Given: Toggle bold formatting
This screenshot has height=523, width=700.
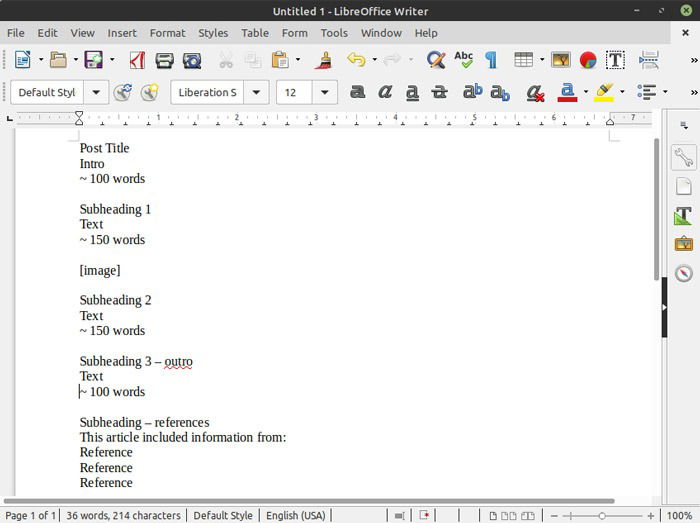Looking at the screenshot, I should [x=358, y=92].
